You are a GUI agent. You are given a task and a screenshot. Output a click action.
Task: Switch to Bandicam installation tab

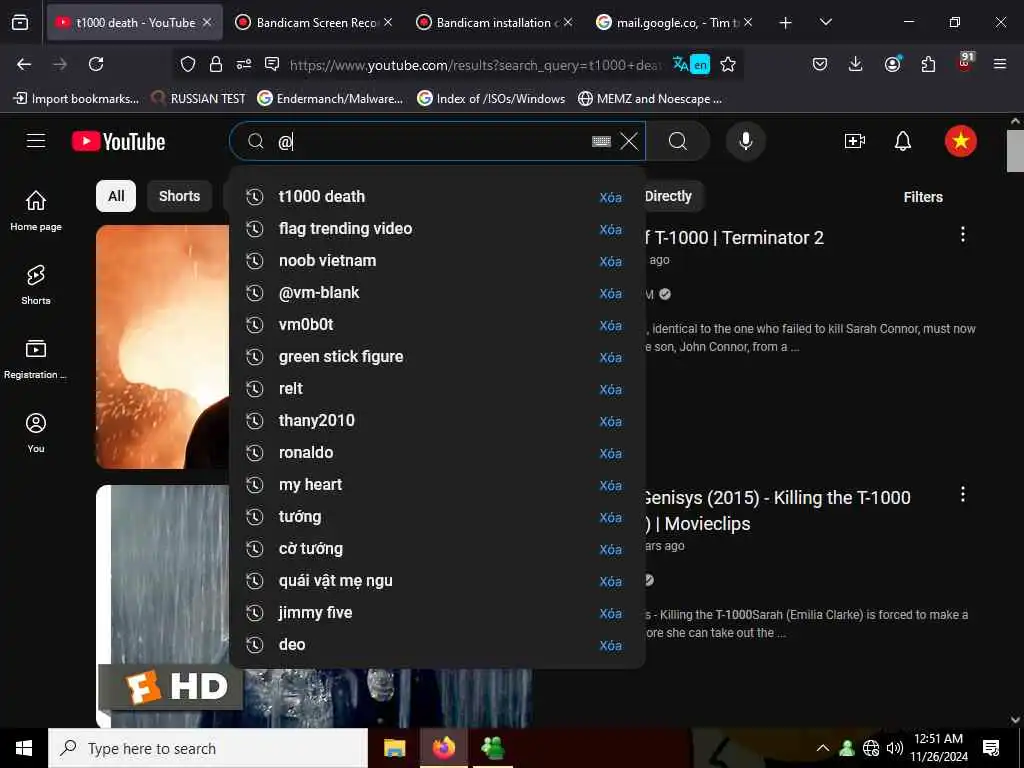point(494,22)
